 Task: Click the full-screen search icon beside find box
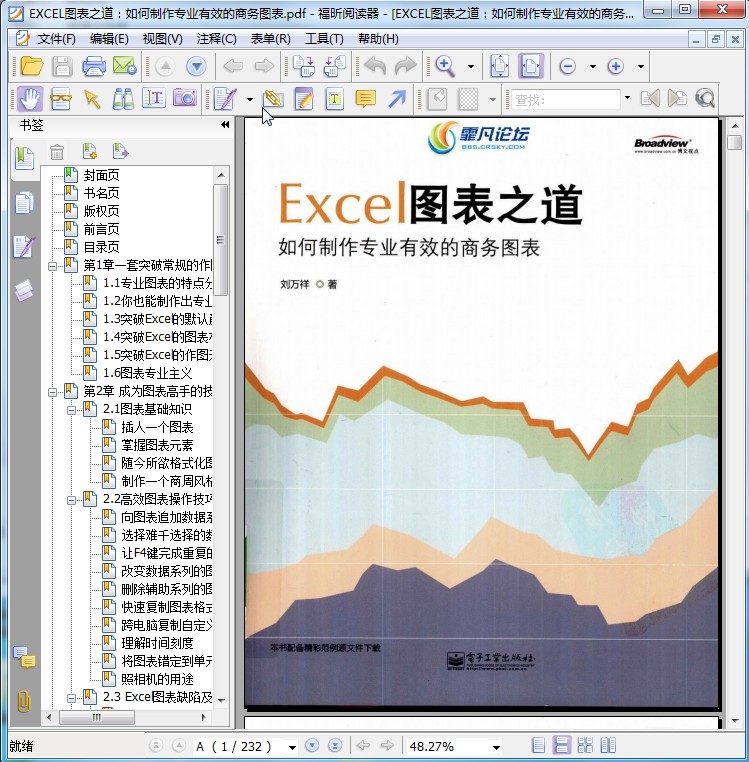[x=705, y=99]
